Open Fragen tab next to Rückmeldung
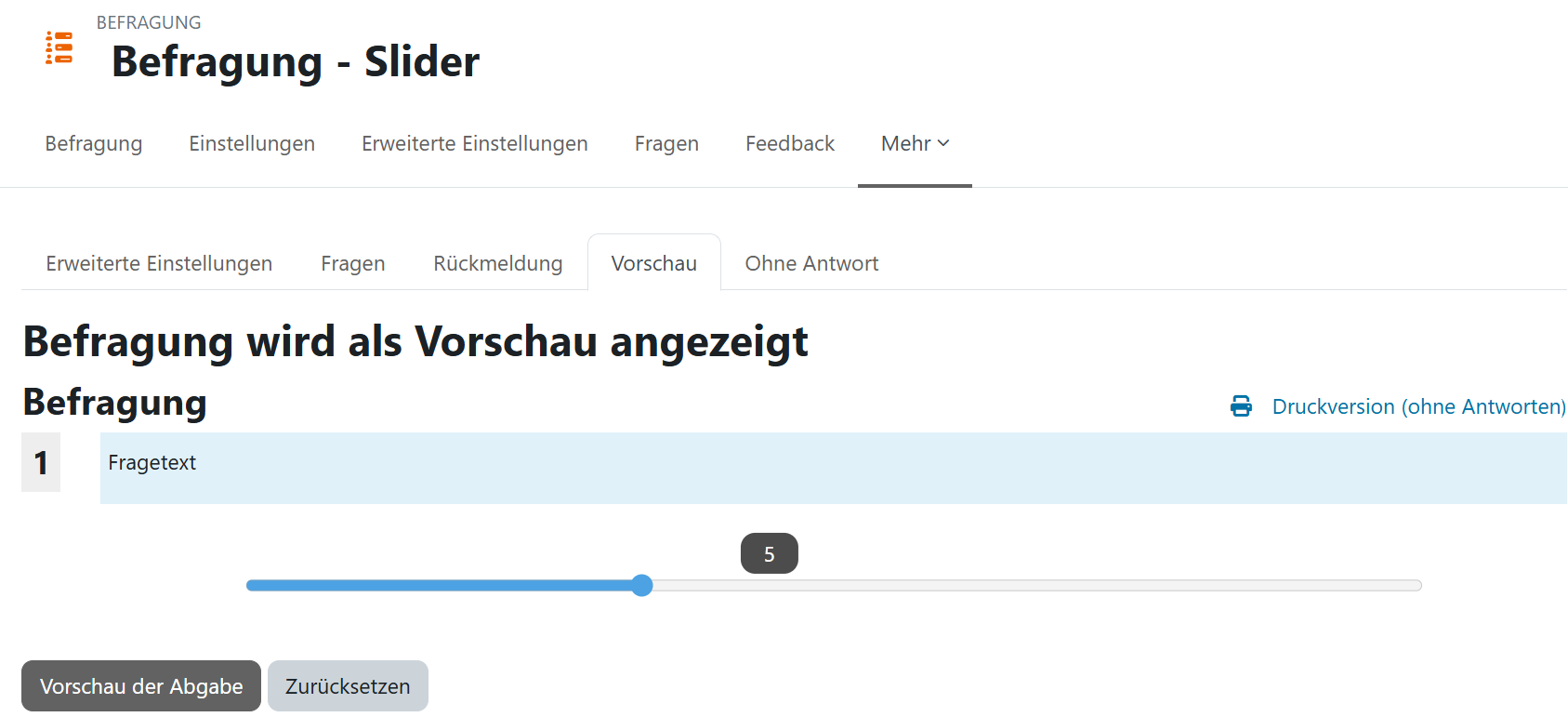1568x717 pixels. 352,264
